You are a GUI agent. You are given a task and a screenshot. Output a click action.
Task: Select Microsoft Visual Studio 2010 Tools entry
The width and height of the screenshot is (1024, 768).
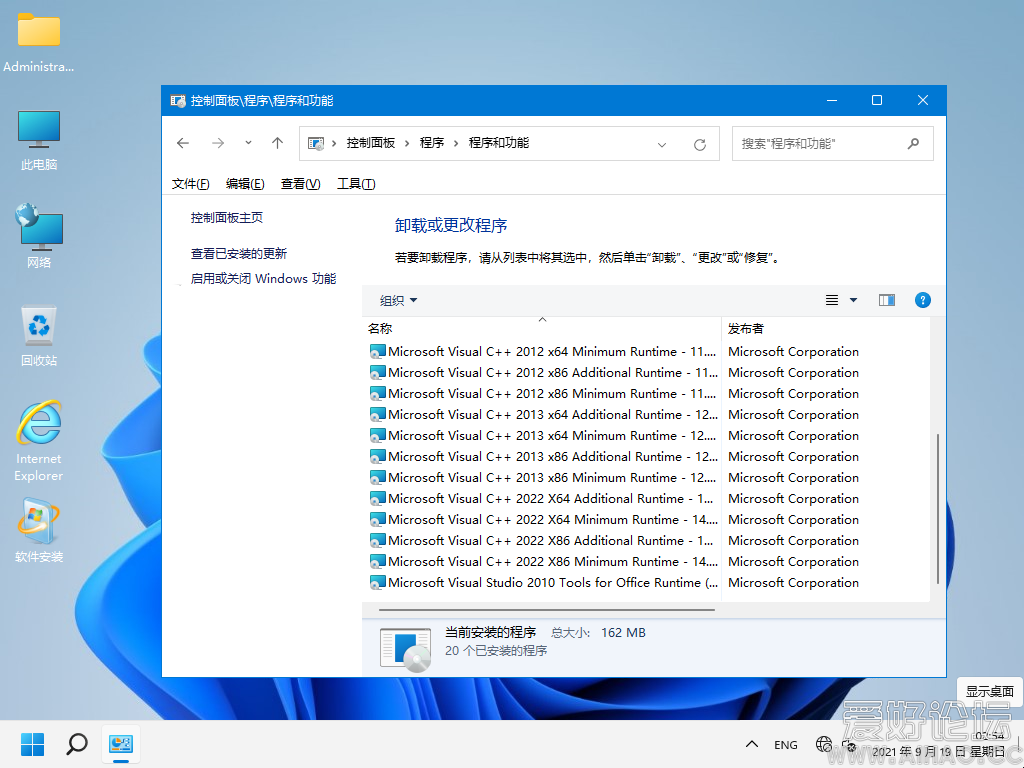pyautogui.click(x=552, y=583)
